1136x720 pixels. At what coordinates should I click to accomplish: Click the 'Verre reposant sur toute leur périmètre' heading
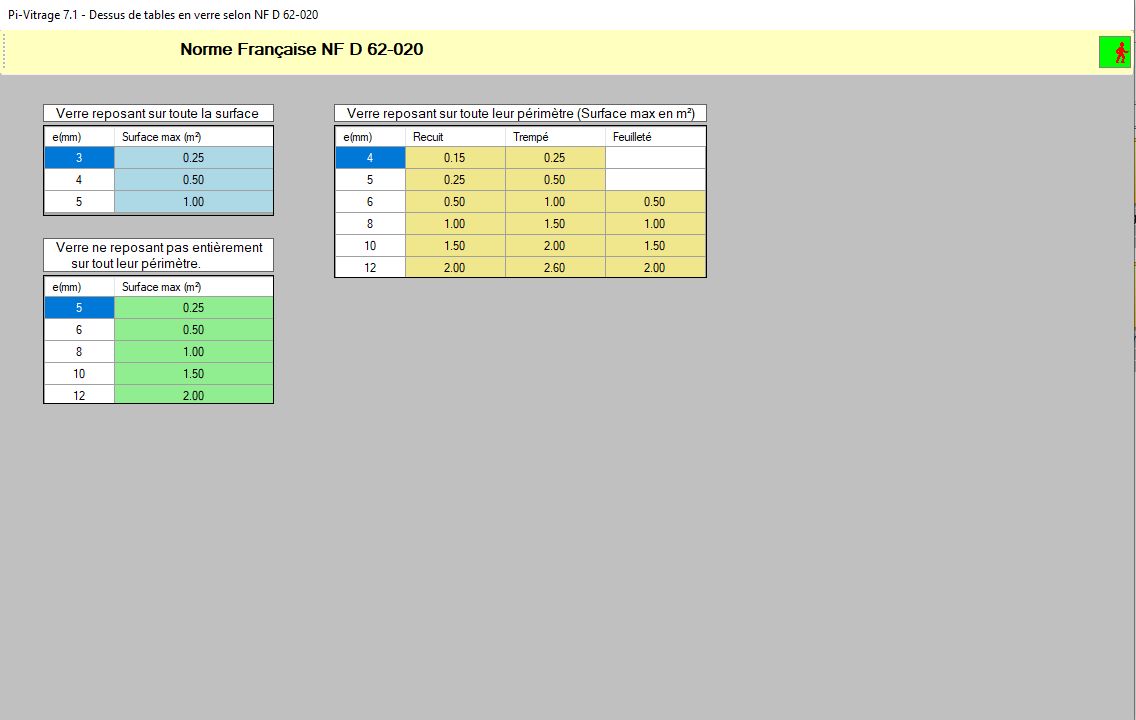click(520, 113)
